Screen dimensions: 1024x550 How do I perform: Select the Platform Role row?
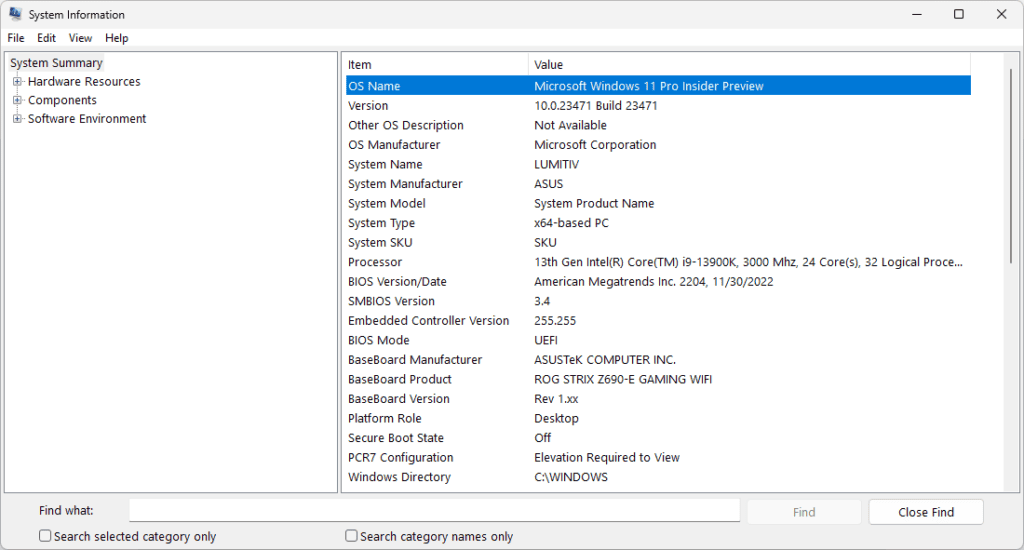[x=658, y=419]
